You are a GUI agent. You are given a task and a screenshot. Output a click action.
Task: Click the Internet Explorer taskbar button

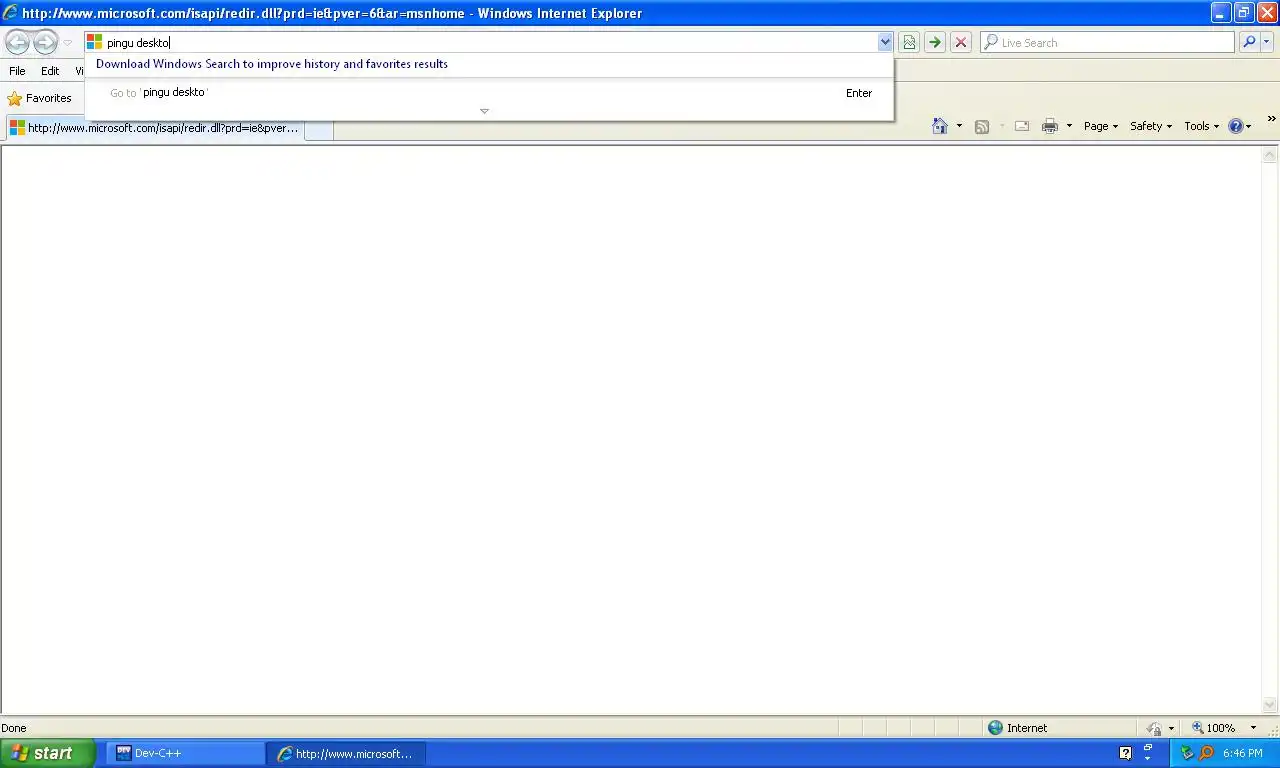tap(348, 754)
